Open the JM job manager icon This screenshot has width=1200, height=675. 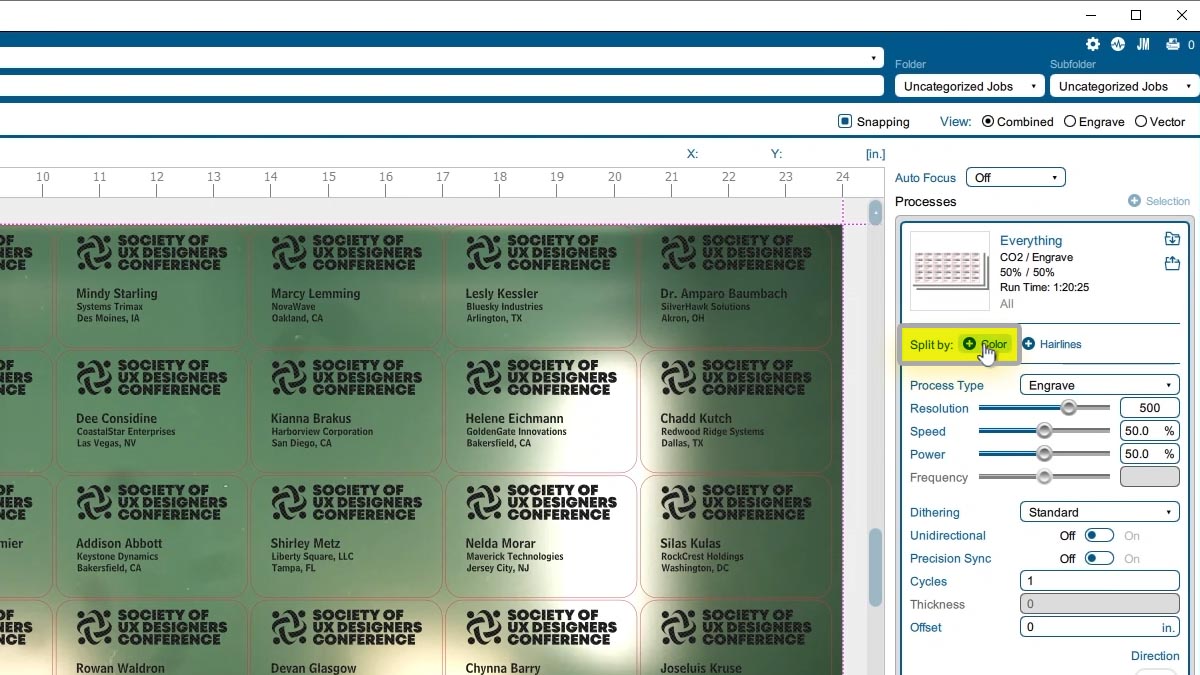click(x=1143, y=45)
